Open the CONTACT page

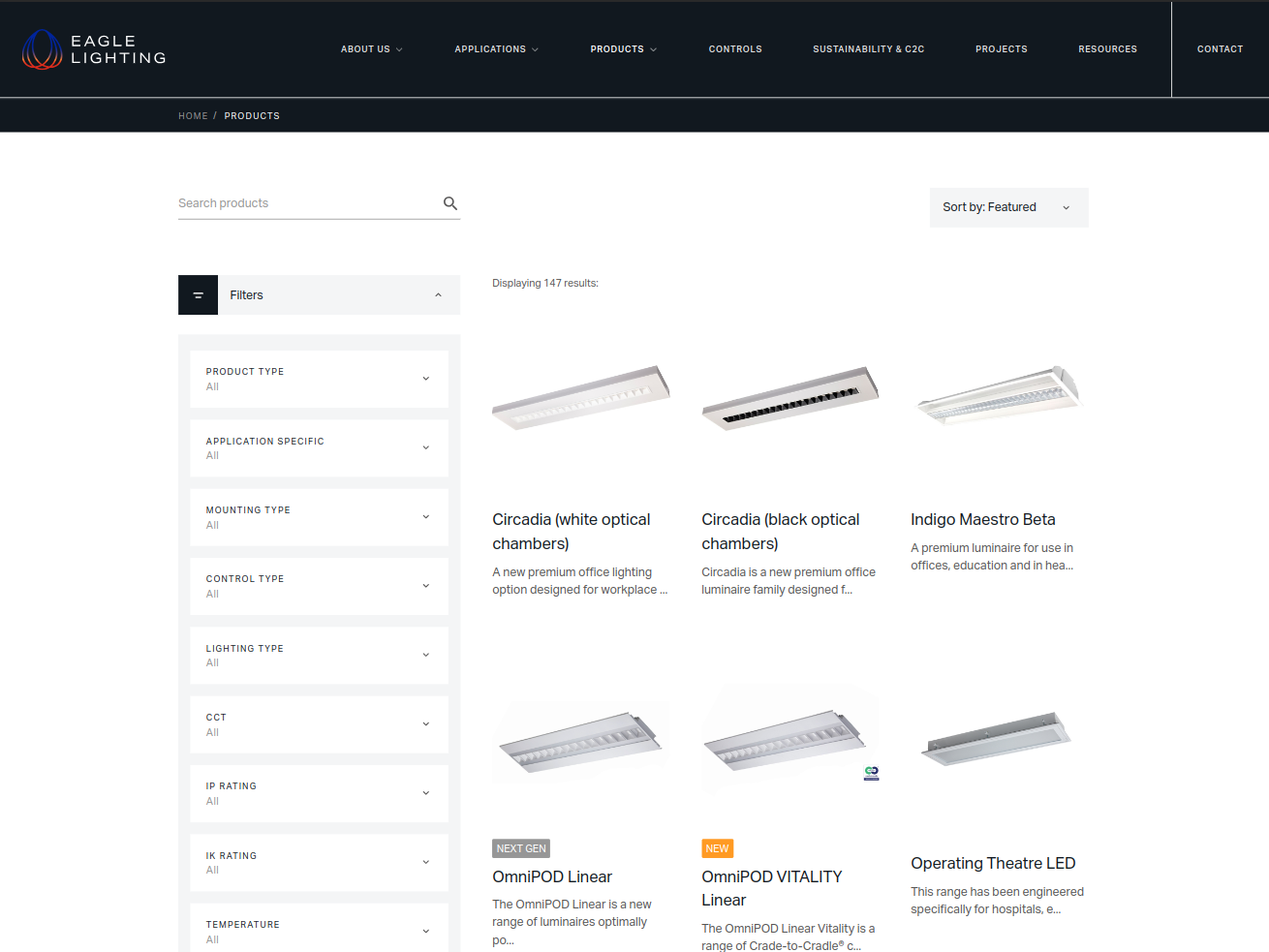(x=1220, y=48)
